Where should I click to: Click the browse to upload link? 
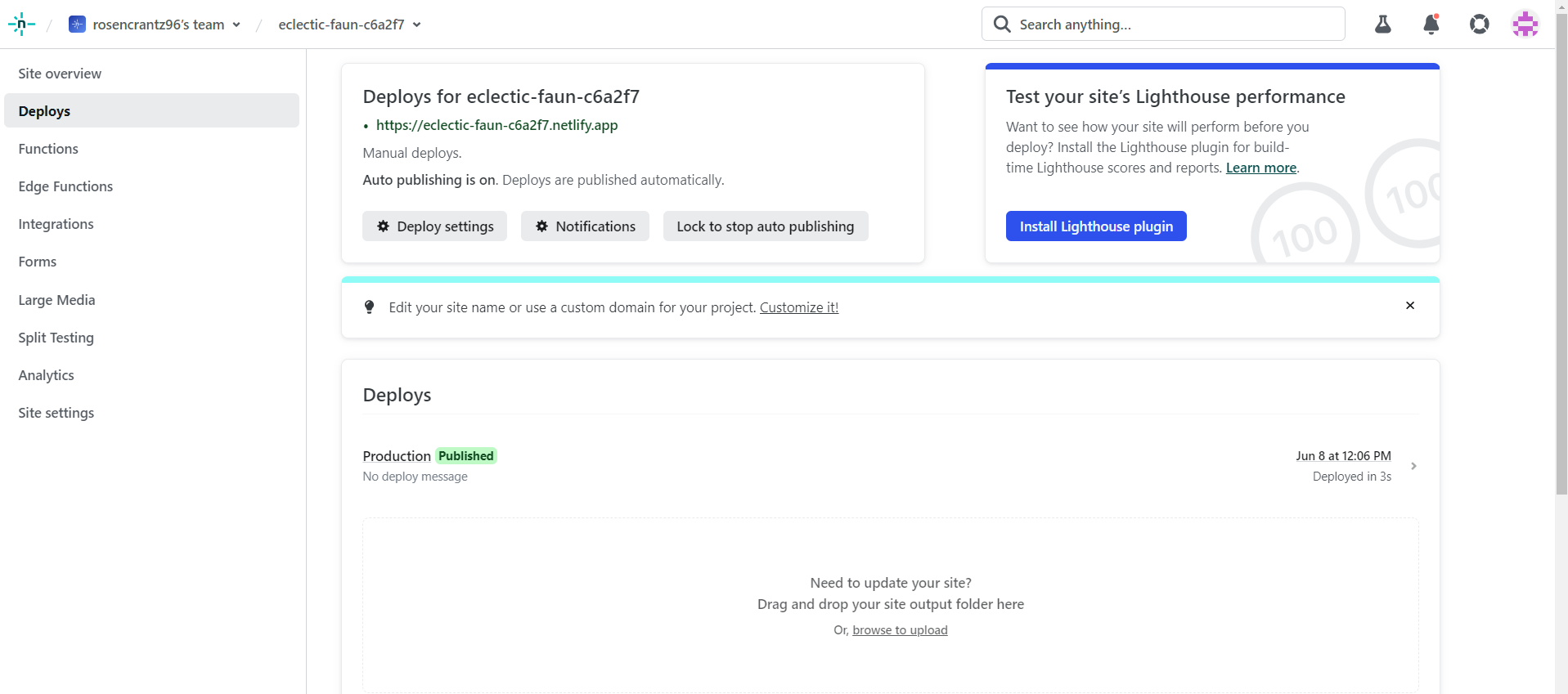point(900,630)
